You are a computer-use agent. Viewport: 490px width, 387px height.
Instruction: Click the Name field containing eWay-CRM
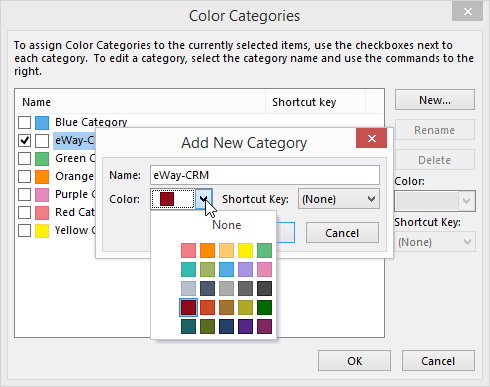tap(265, 175)
